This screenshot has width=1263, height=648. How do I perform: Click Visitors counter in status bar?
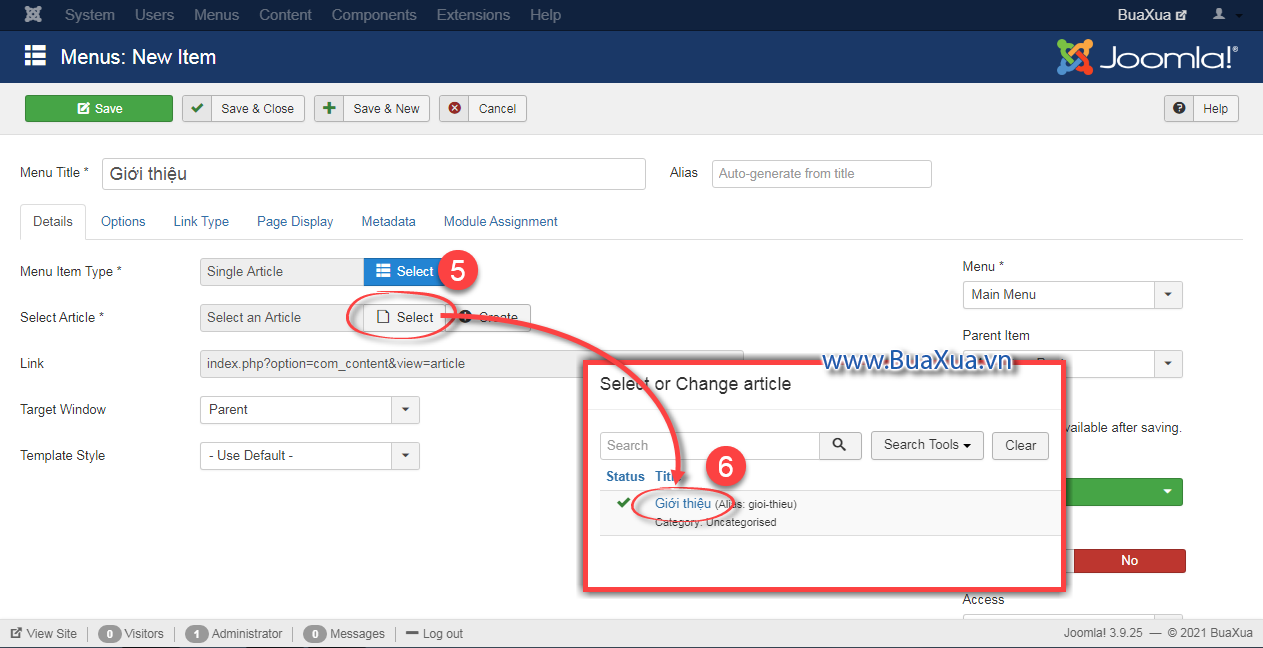click(x=131, y=633)
